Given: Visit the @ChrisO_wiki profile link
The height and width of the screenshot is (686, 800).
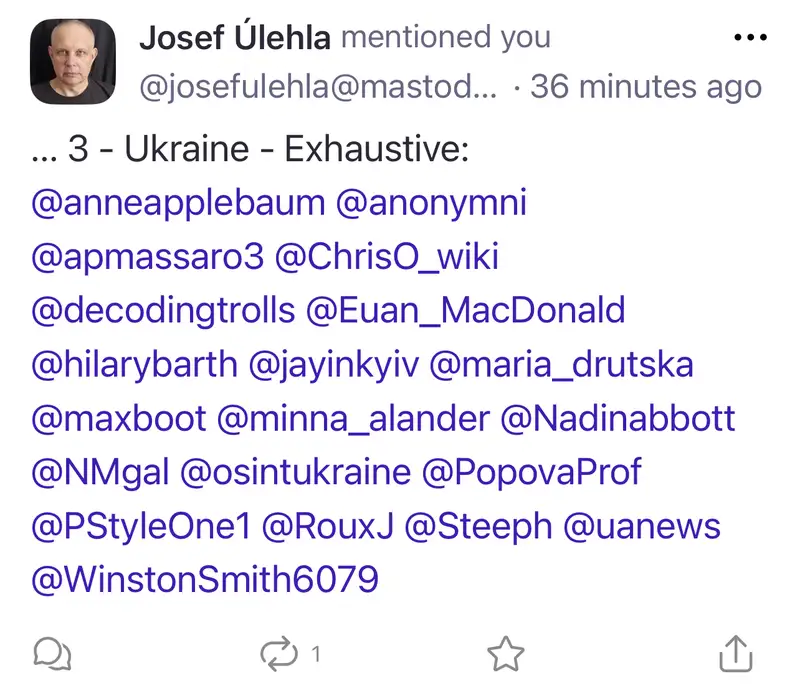Looking at the screenshot, I should (x=386, y=257).
